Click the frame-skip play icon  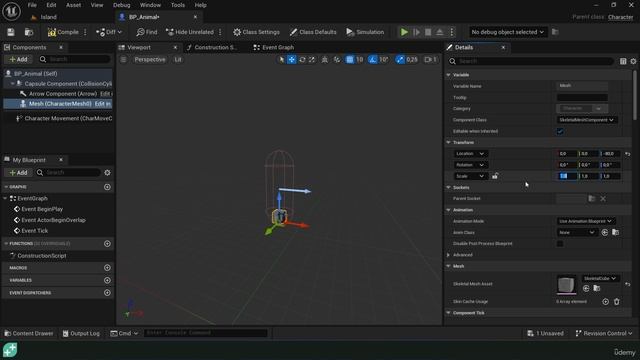point(416,32)
